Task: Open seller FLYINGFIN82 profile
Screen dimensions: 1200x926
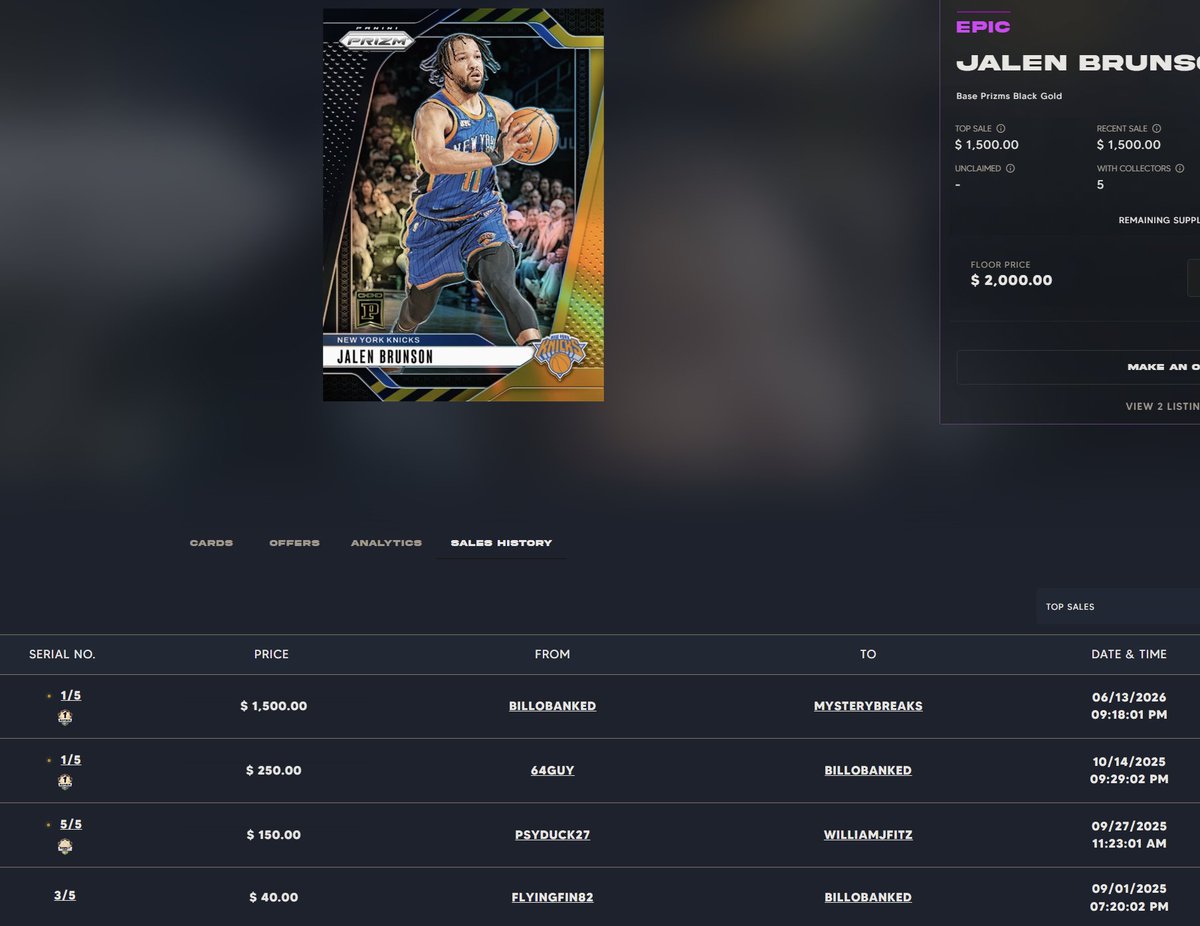Action: [x=552, y=898]
